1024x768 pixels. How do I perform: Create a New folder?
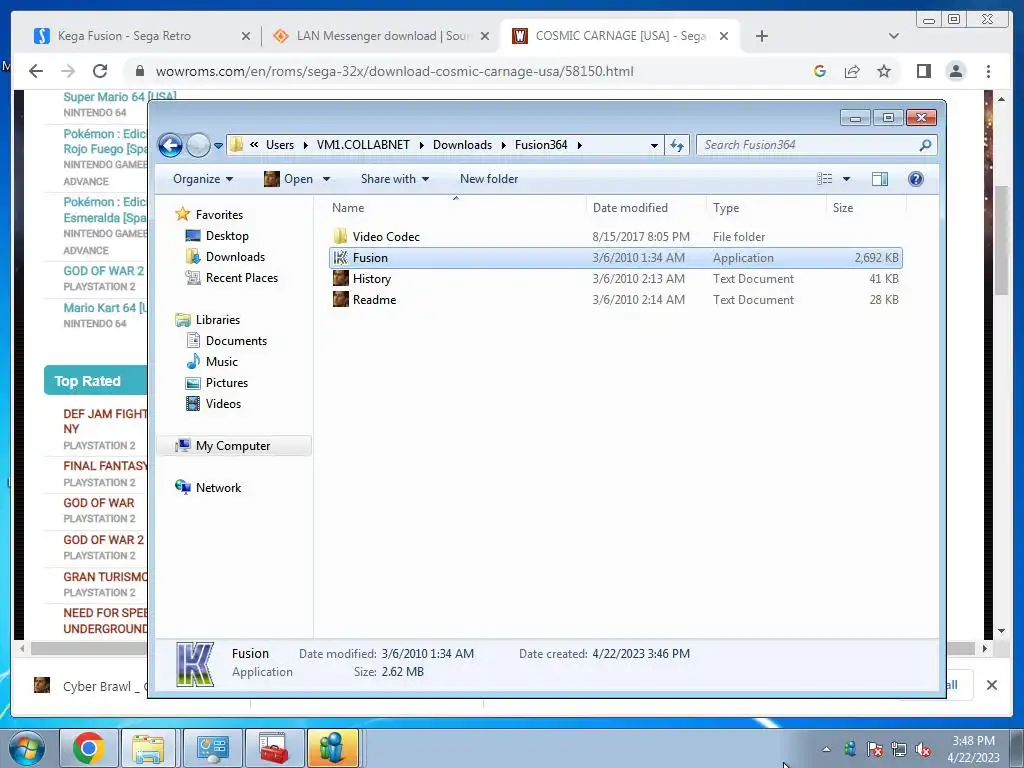tap(488, 179)
